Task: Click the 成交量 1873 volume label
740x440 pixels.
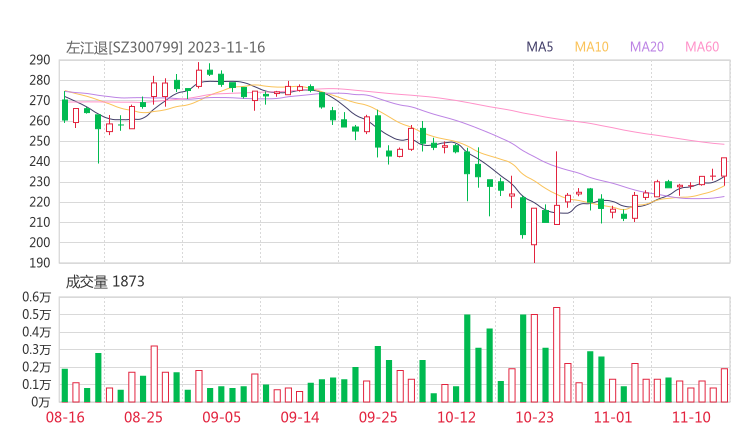Action: [105, 281]
